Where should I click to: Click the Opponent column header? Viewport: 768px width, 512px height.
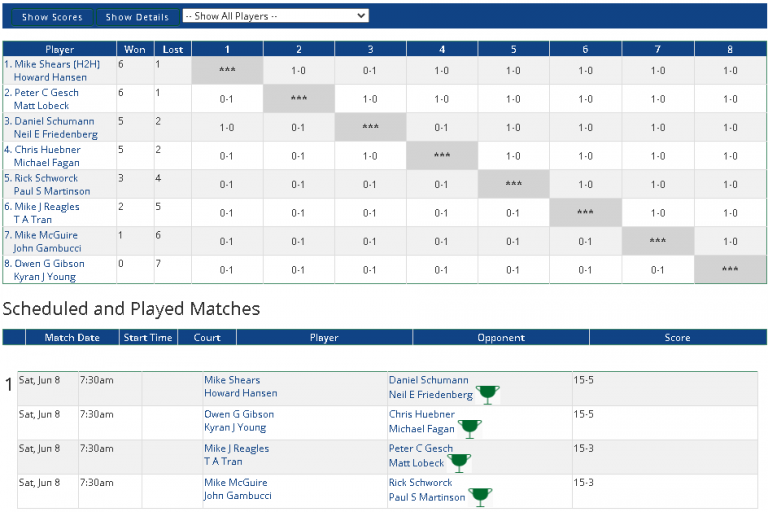coord(501,338)
